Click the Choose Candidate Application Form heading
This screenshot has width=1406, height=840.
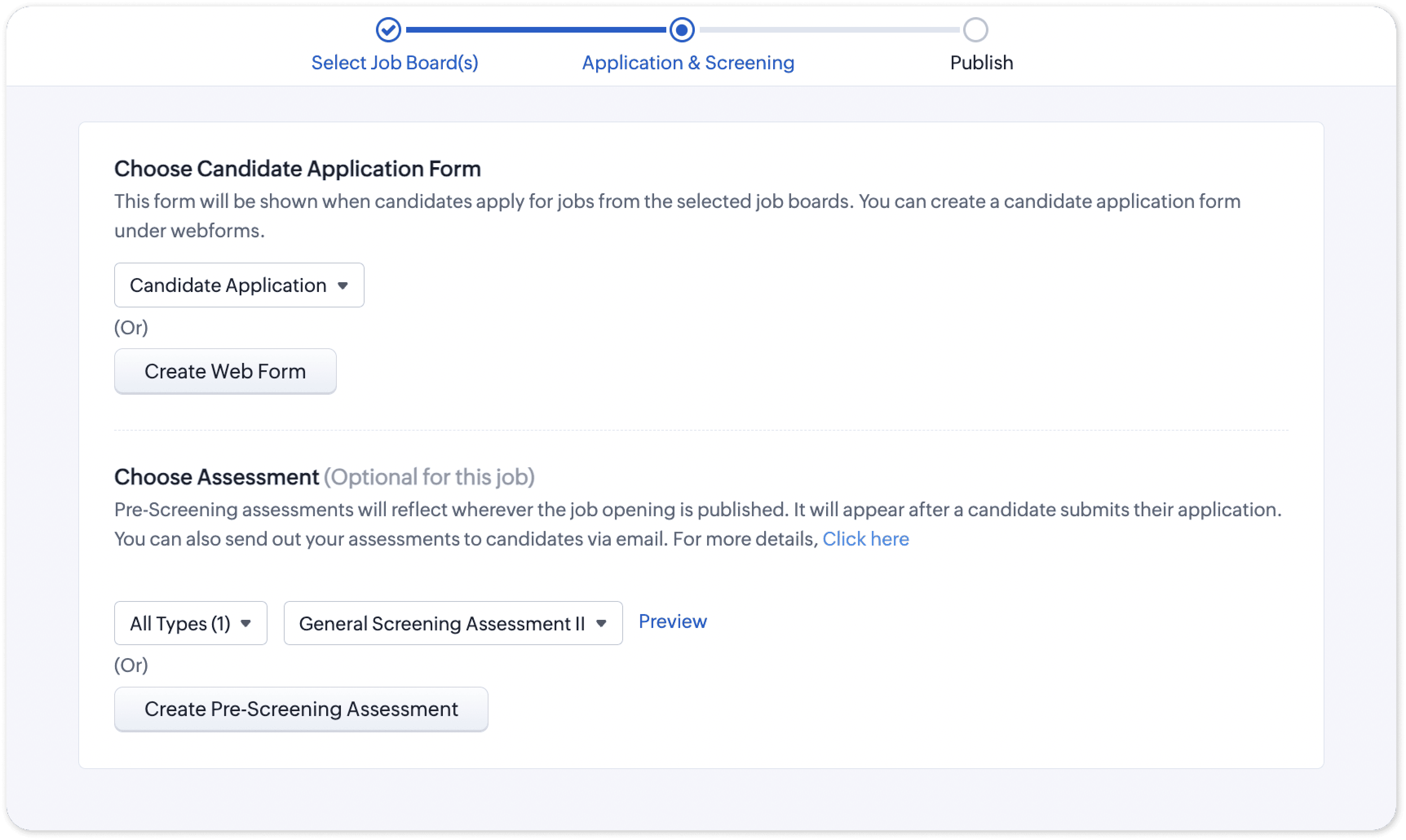click(x=297, y=169)
